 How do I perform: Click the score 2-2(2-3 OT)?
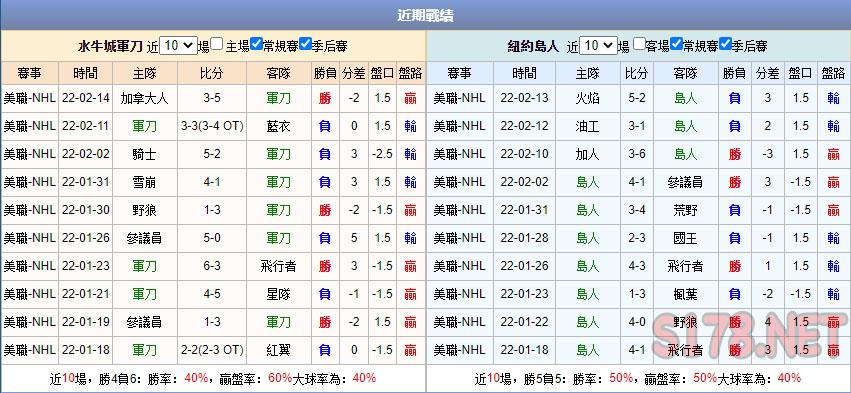(x=212, y=350)
